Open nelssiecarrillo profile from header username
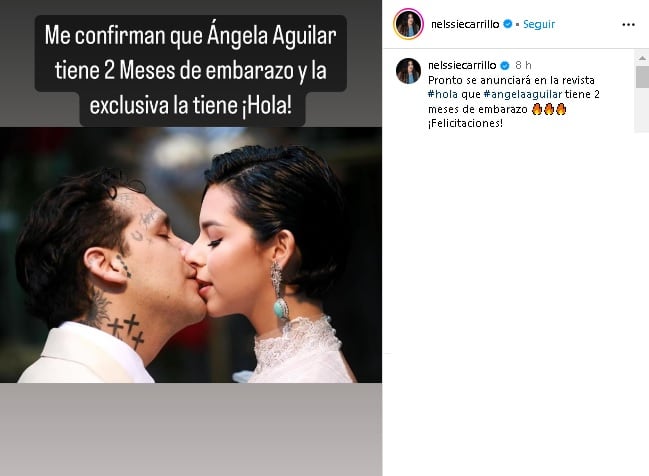 point(465,24)
